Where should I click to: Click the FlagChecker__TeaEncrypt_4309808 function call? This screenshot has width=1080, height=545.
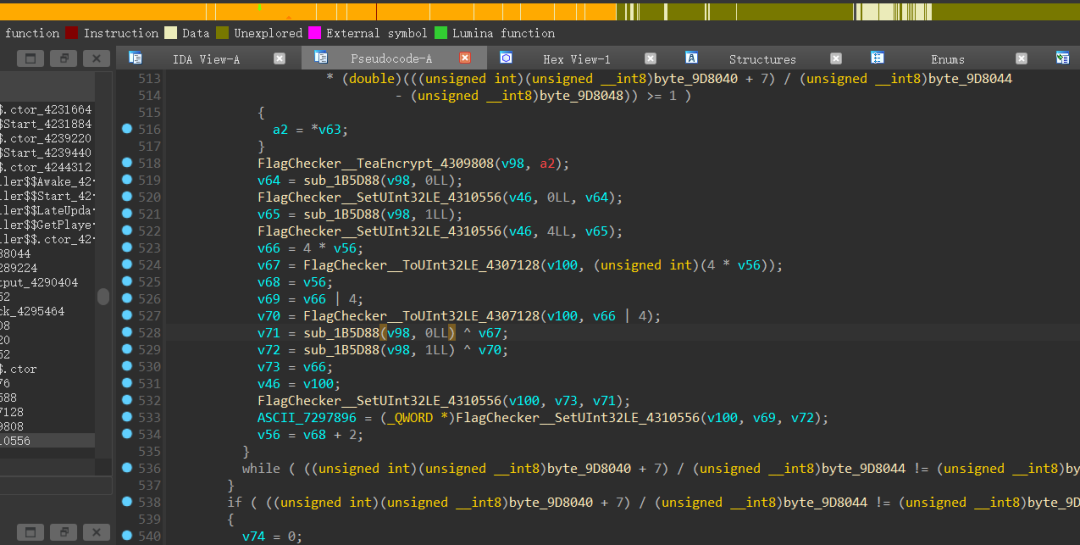pos(376,163)
